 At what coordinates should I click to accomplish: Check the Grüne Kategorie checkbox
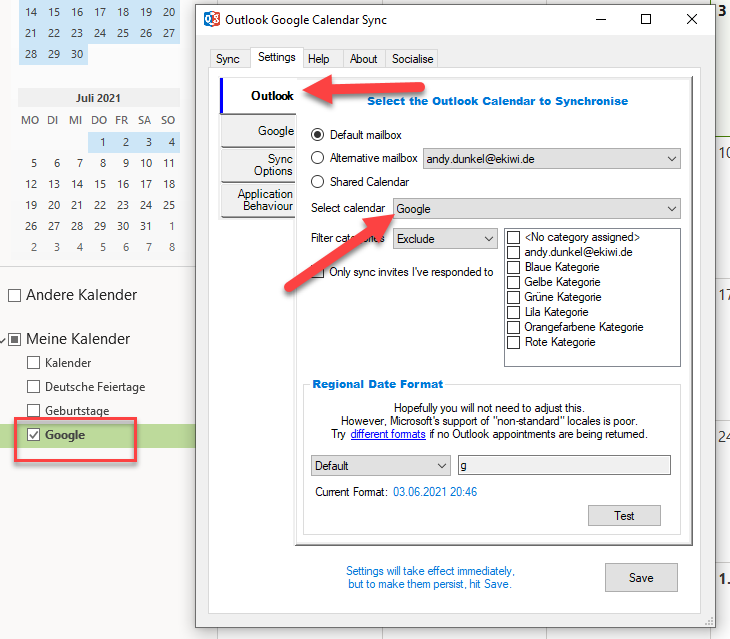(514, 297)
